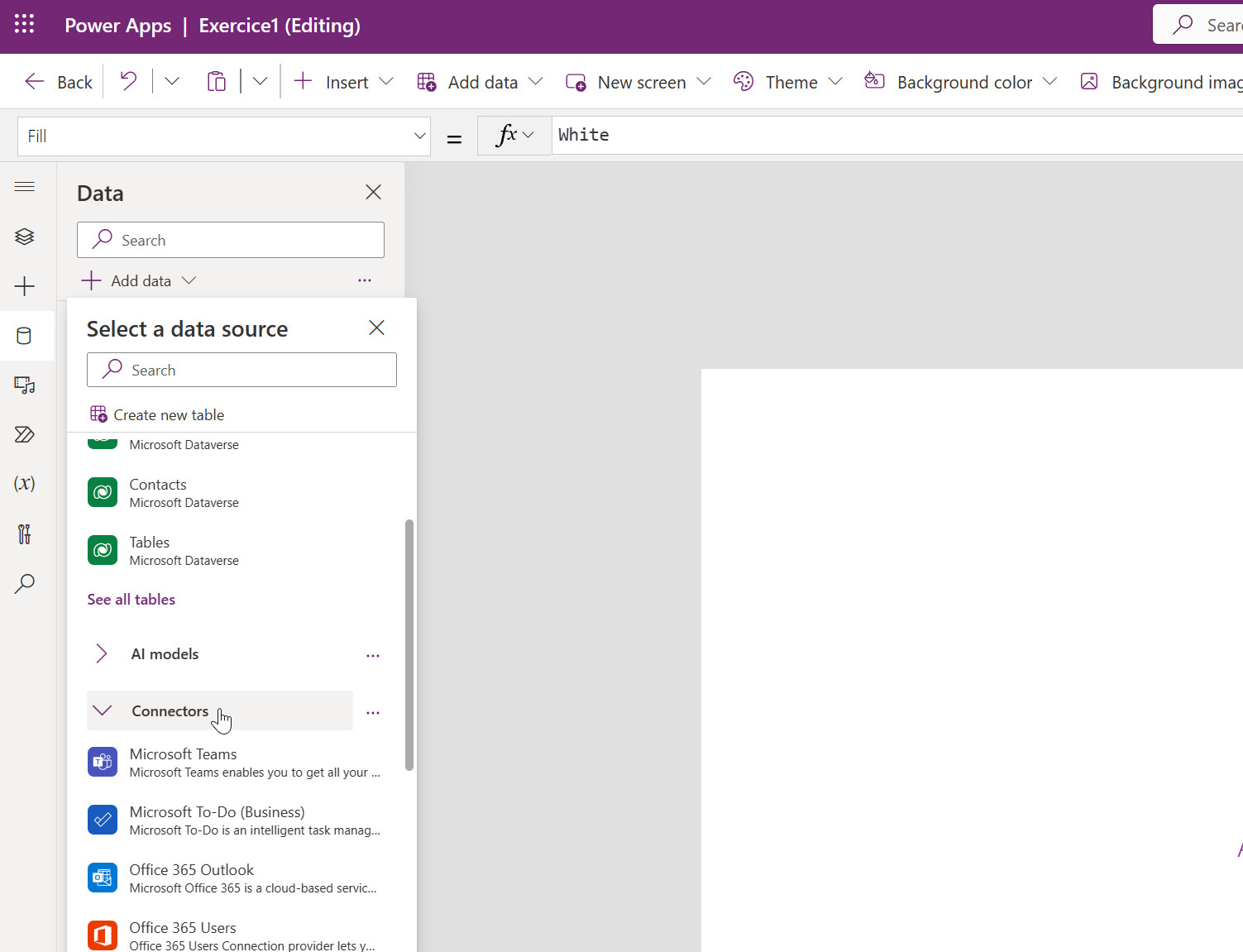Viewport: 1243px width, 952px height.
Task: Open the app launcher waffle icon
Action: pyautogui.click(x=25, y=24)
